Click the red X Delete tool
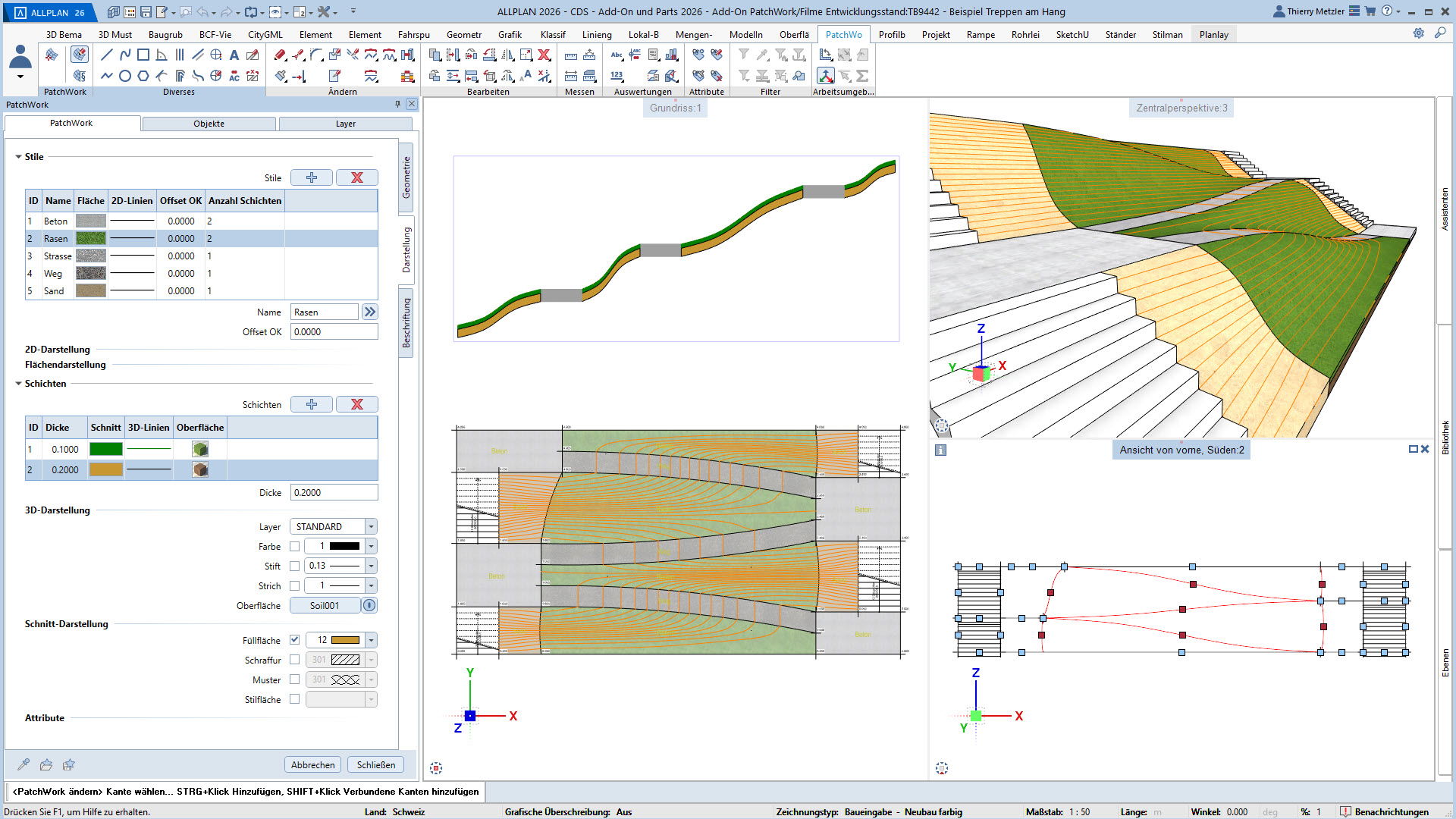Screen dimensions: 1456x819 (544, 55)
